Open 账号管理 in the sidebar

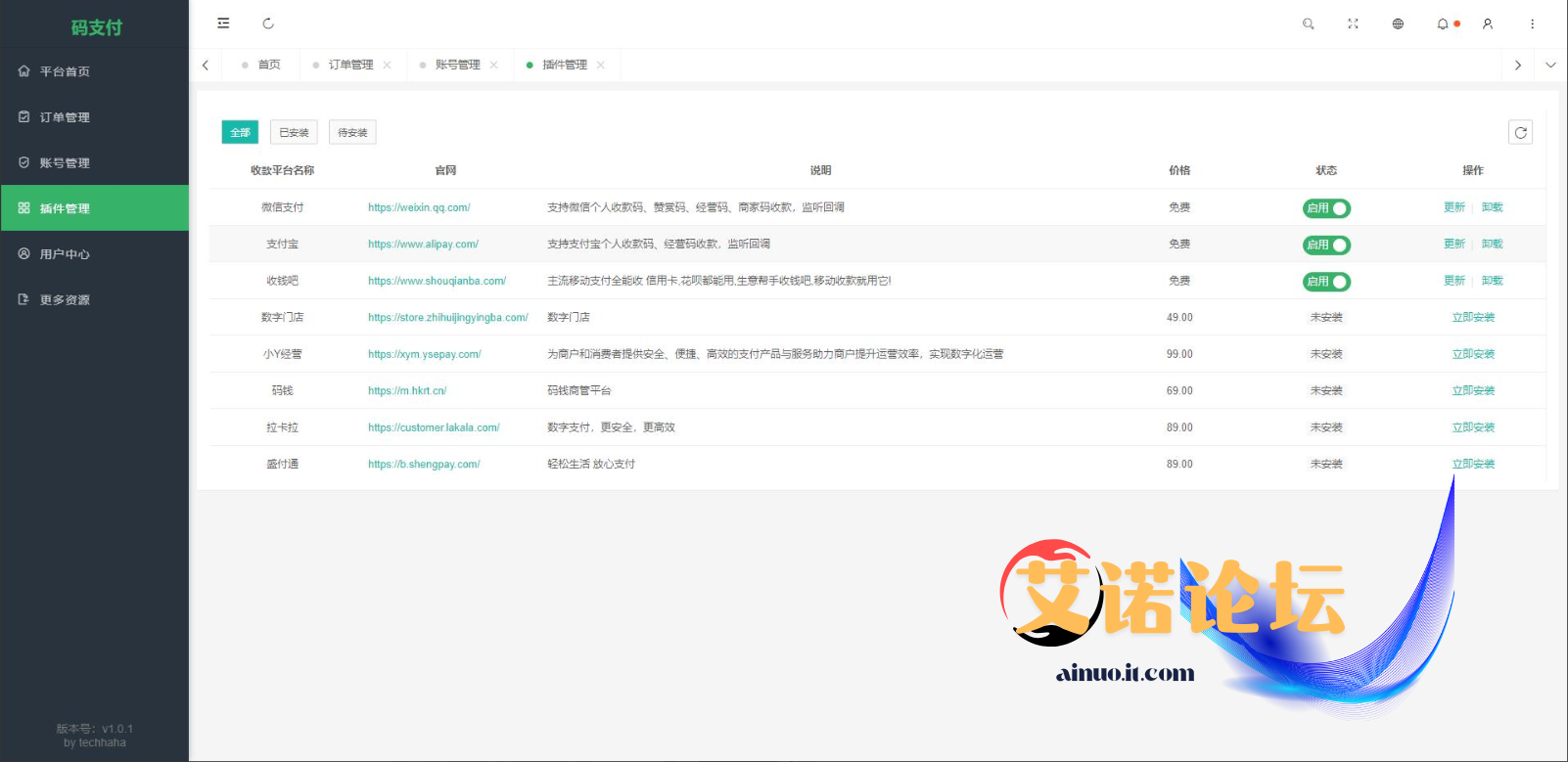(x=94, y=162)
